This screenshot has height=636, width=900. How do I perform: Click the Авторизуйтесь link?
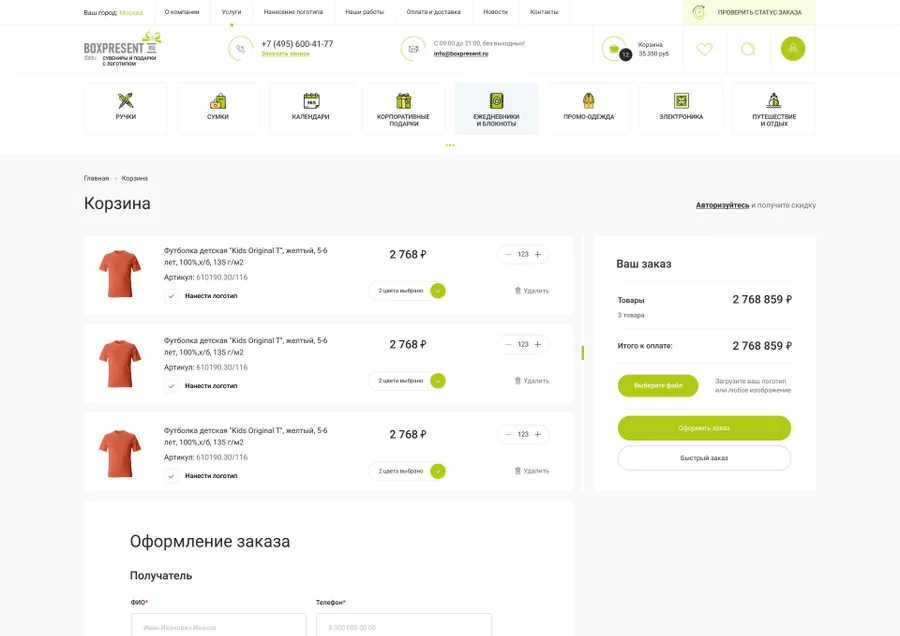click(722, 205)
